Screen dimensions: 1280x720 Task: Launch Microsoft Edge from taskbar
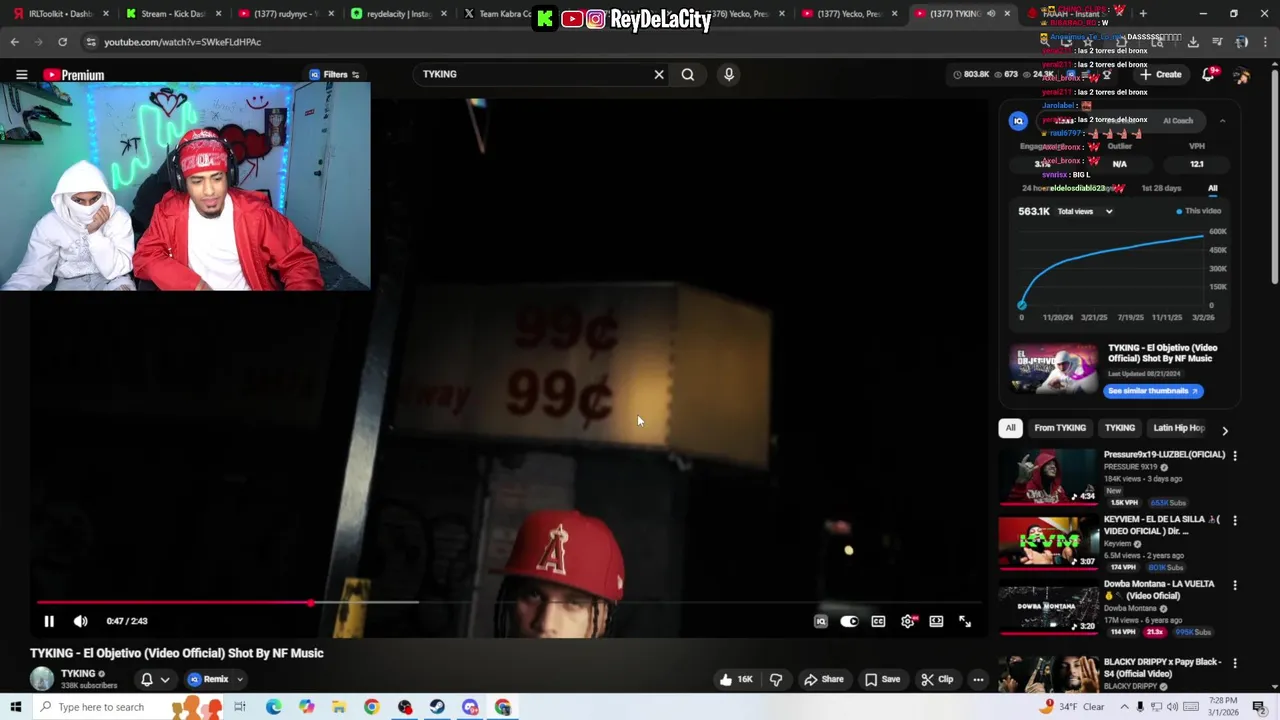273,707
